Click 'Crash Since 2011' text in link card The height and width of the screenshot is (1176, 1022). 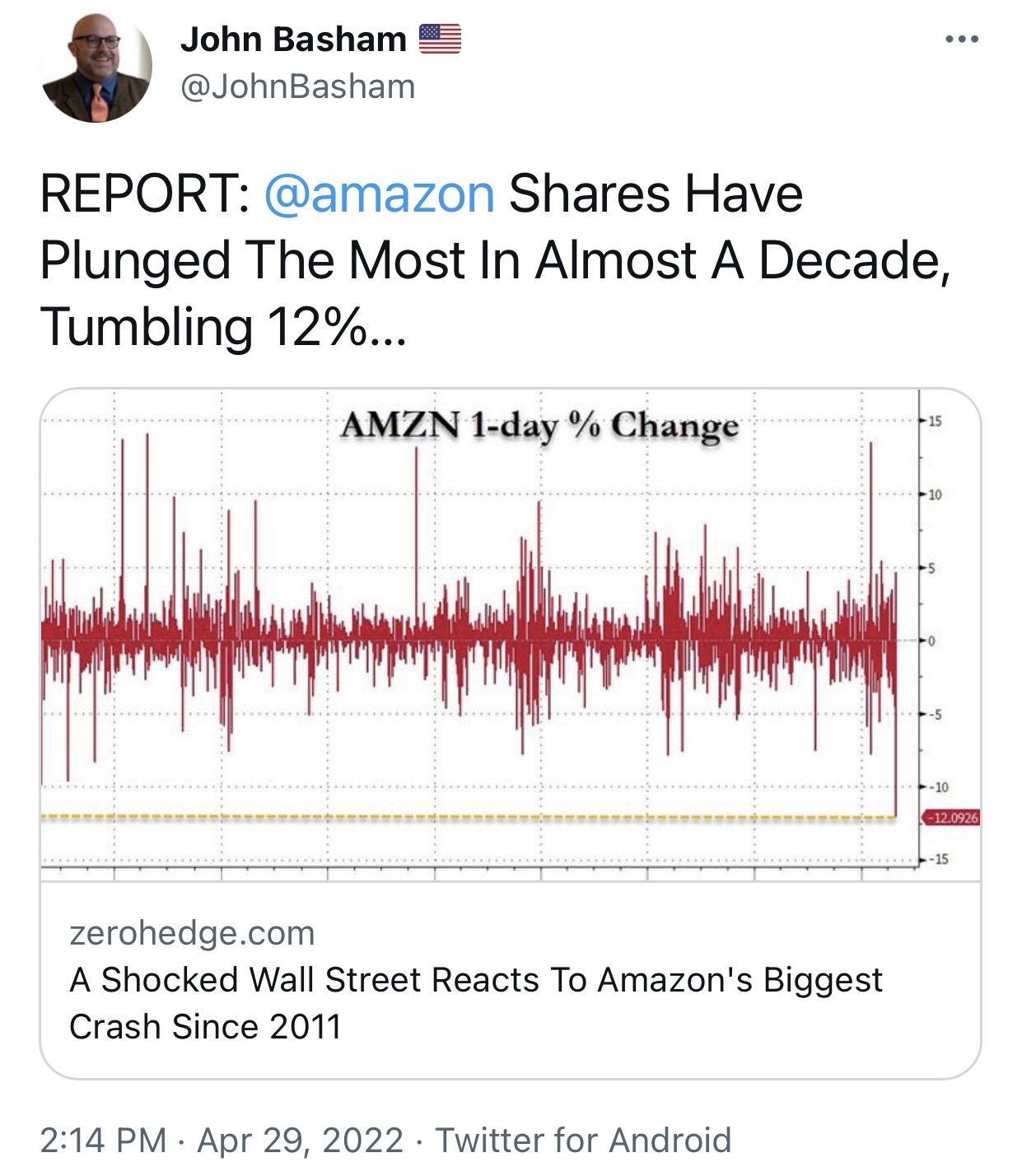205,1027
